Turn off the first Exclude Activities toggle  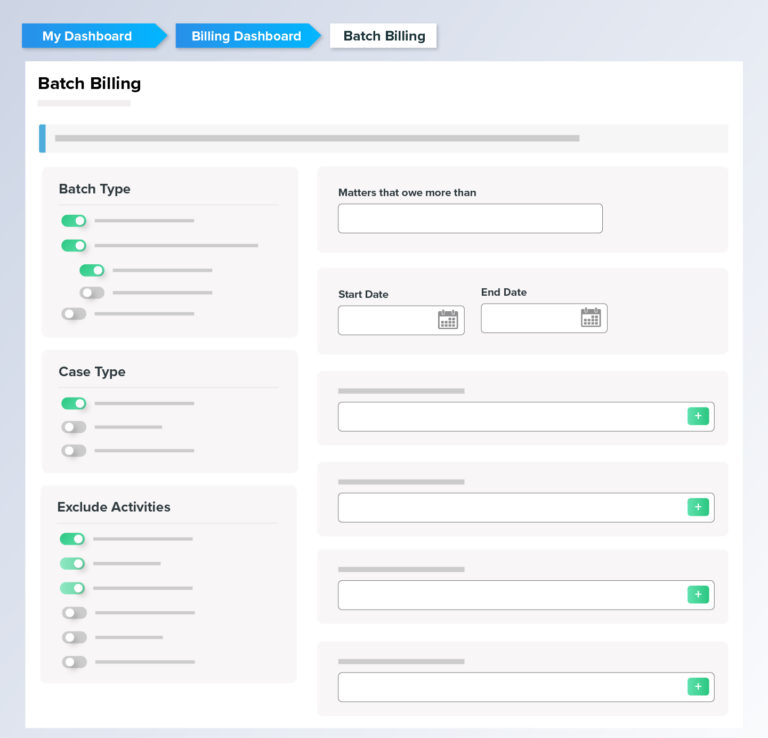pyautogui.click(x=73, y=539)
